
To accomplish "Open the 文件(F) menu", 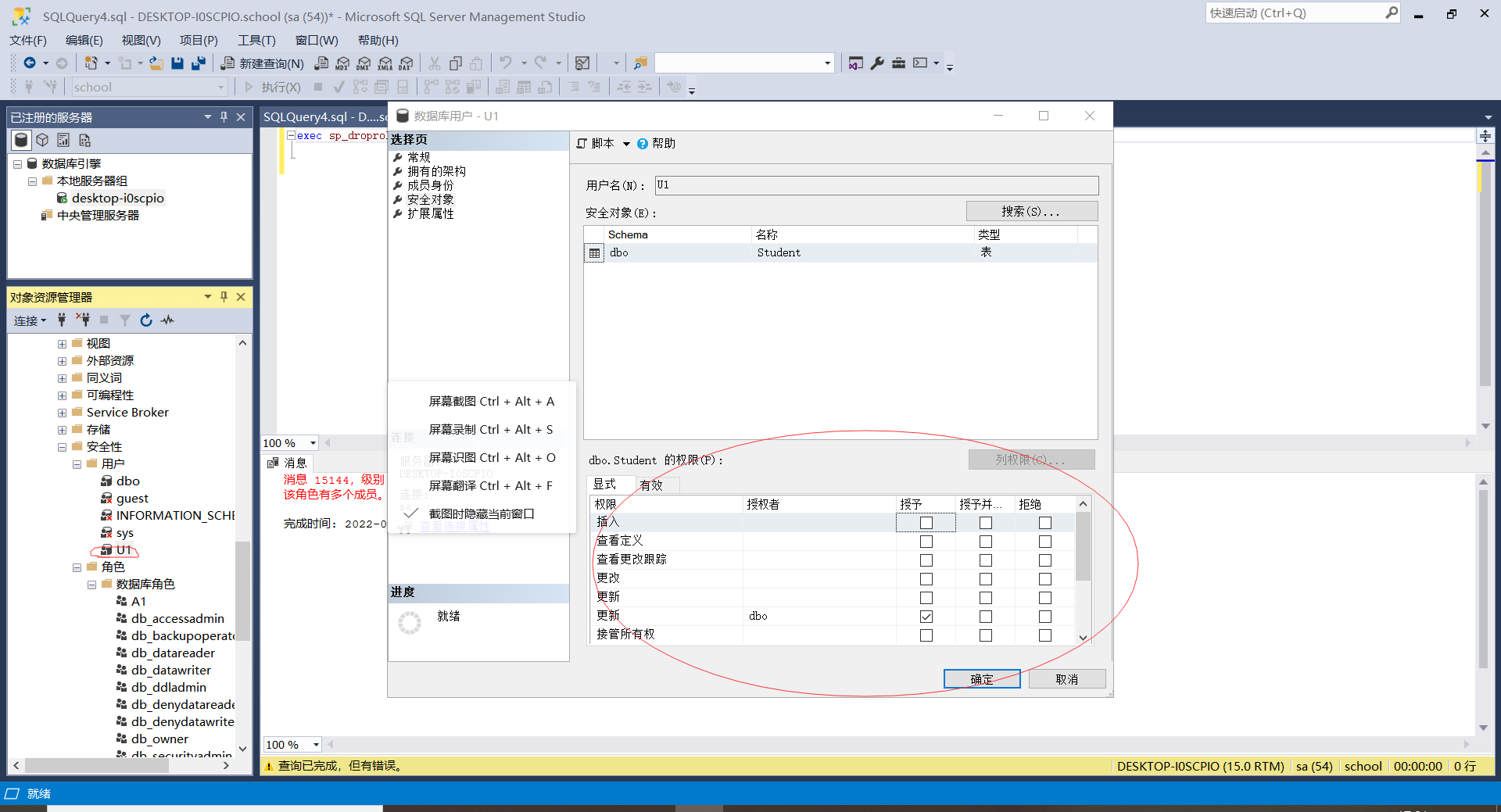I will pos(28,40).
